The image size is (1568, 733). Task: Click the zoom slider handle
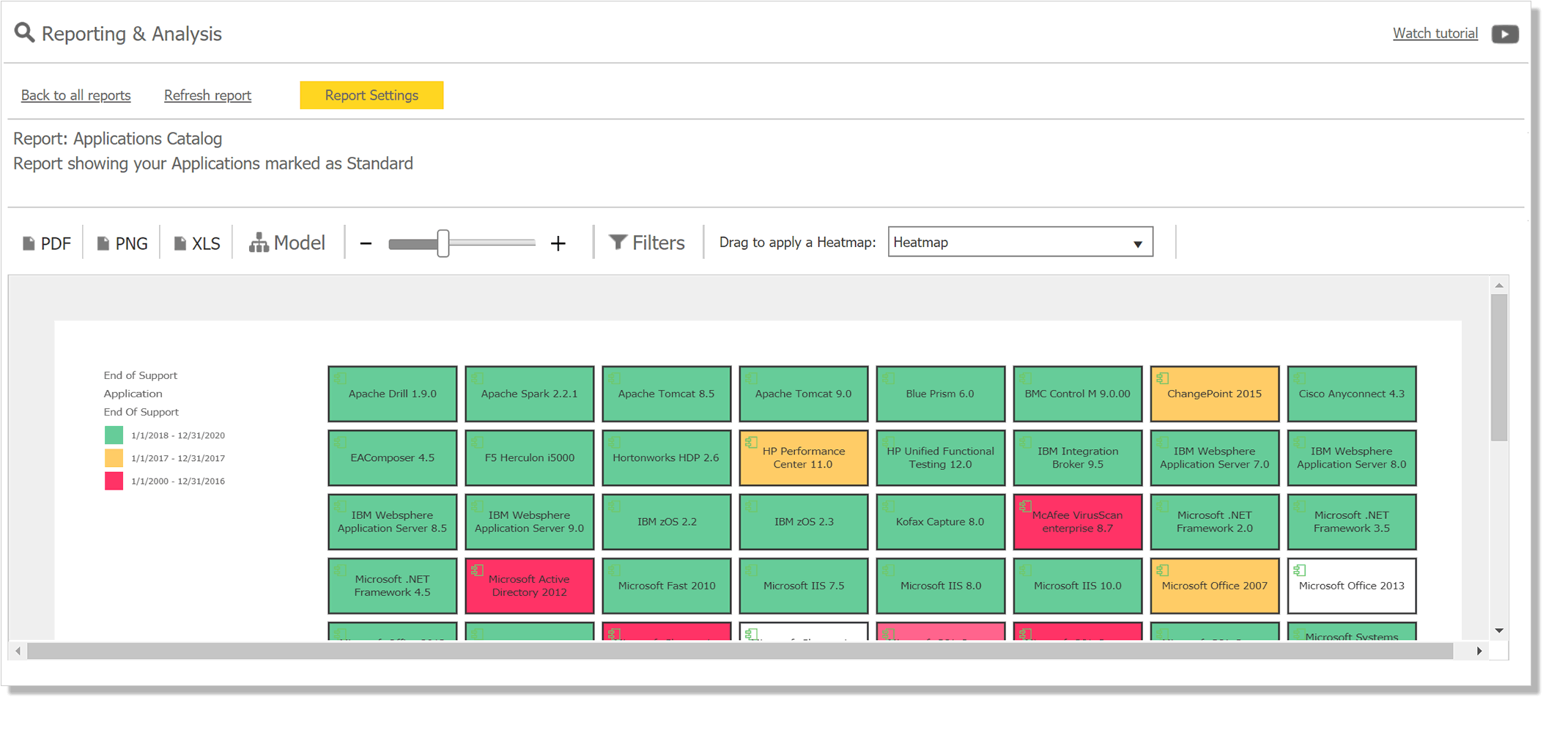[443, 243]
